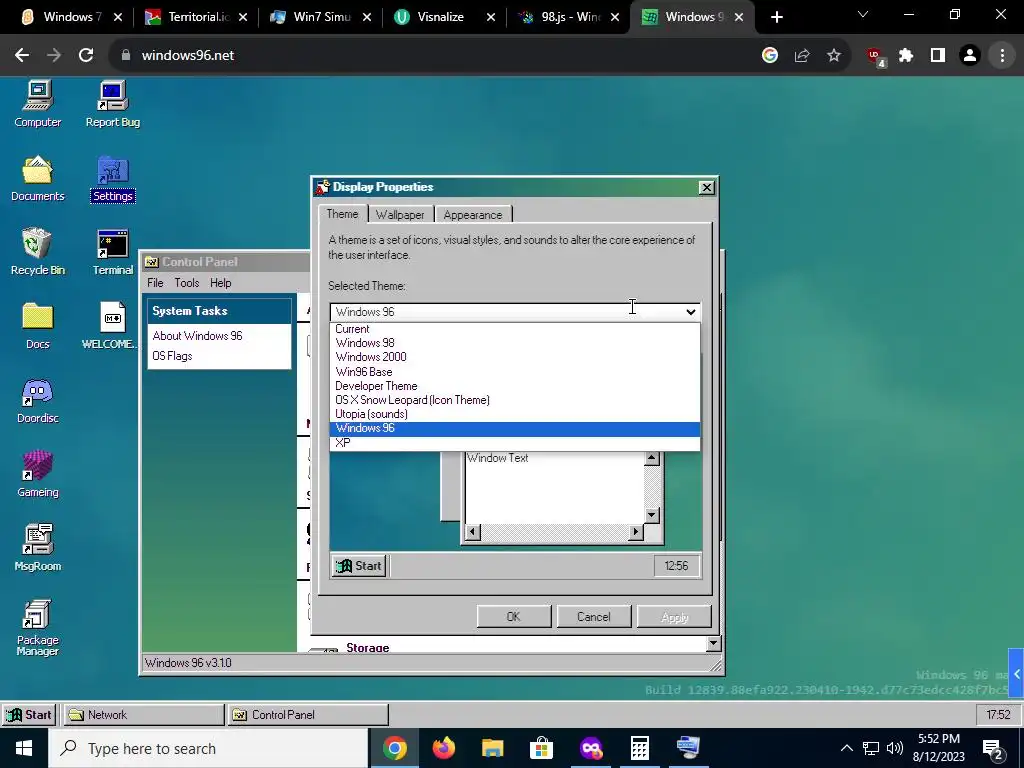Viewport: 1024px width, 768px height.
Task: Open browser profile avatar icon
Action: [x=970, y=56]
